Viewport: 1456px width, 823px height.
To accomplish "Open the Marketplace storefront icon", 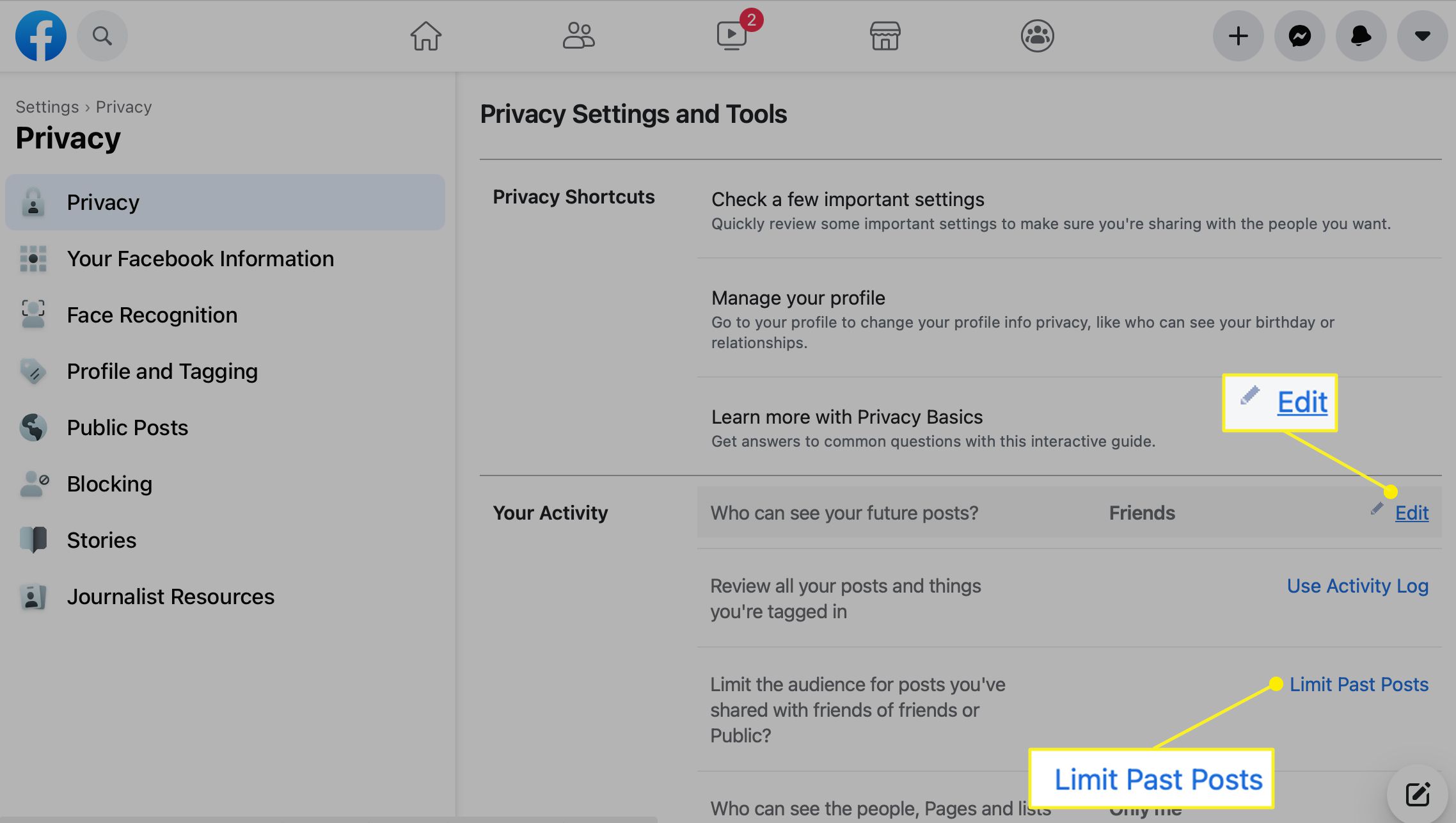I will 885,36.
